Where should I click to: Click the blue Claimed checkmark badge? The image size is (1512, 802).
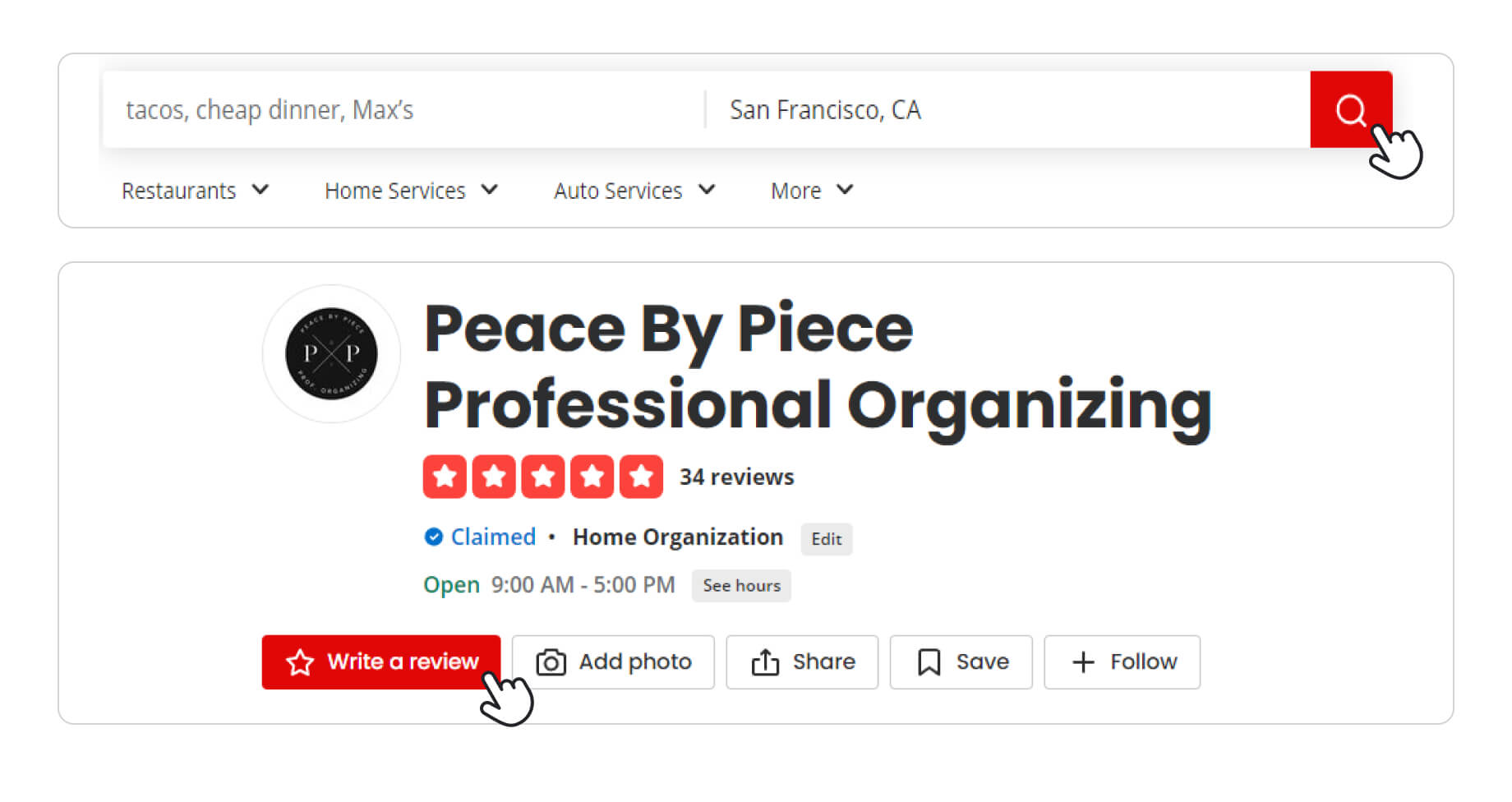pyautogui.click(x=433, y=537)
